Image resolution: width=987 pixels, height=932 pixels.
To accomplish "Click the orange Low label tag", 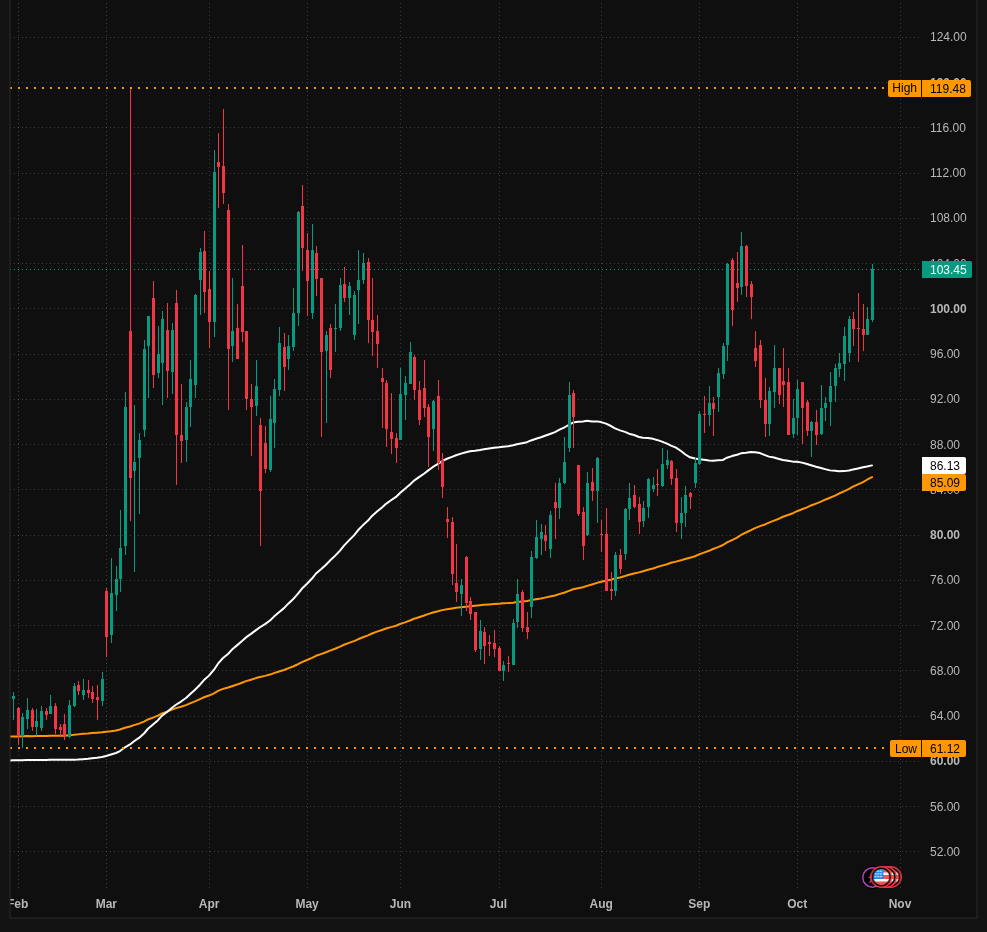I will click(905, 748).
